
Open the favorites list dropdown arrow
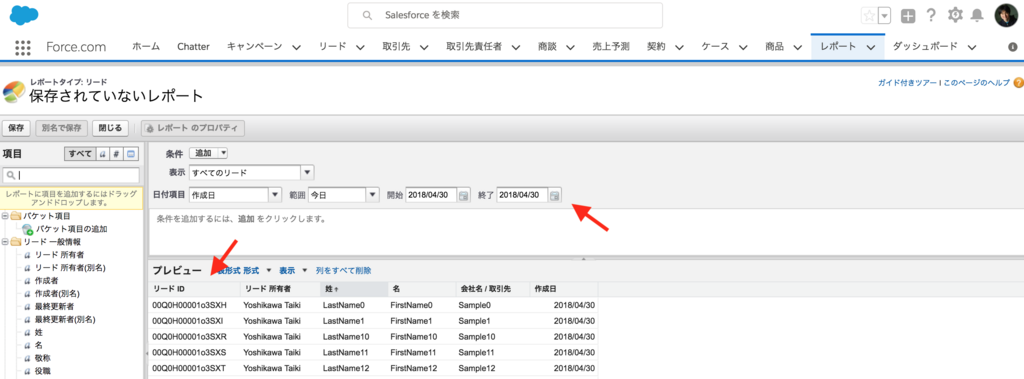click(x=885, y=16)
